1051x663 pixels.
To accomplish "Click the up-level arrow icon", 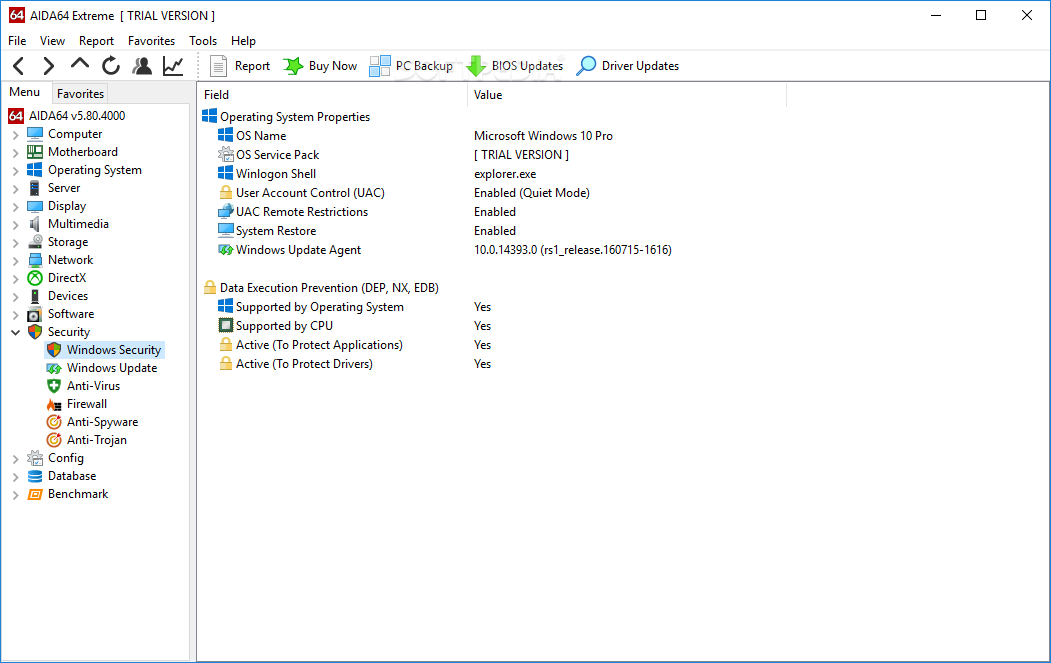I will click(80, 64).
